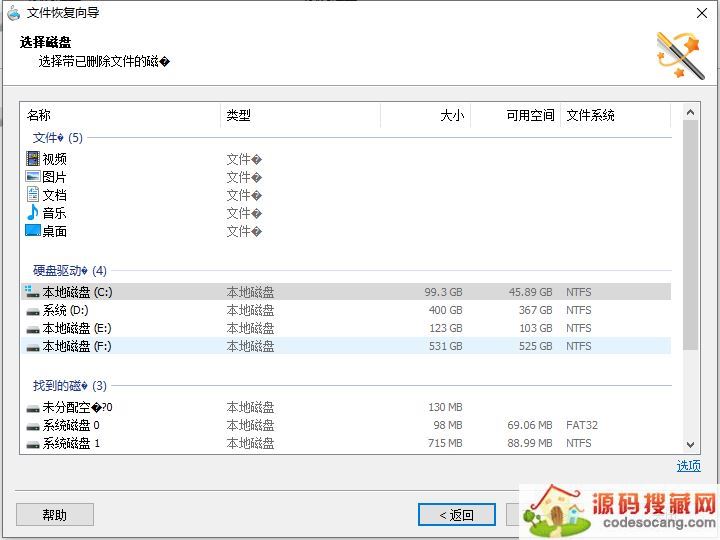Collapse the 文件夹 (5) group header
The width and height of the screenshot is (720, 540).
[58, 138]
